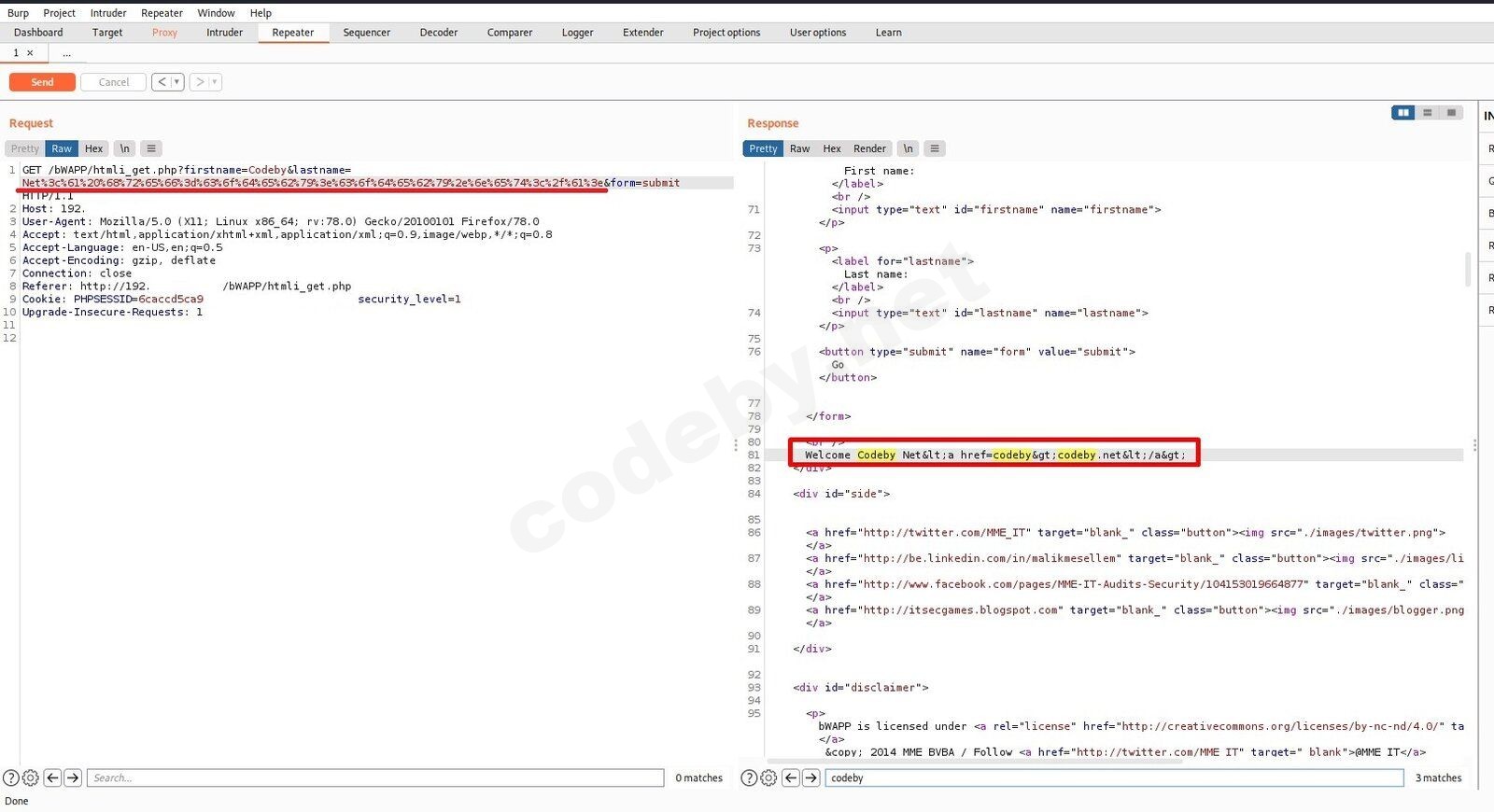
Task: Open the Intruder menu in menu bar
Action: click(x=108, y=13)
